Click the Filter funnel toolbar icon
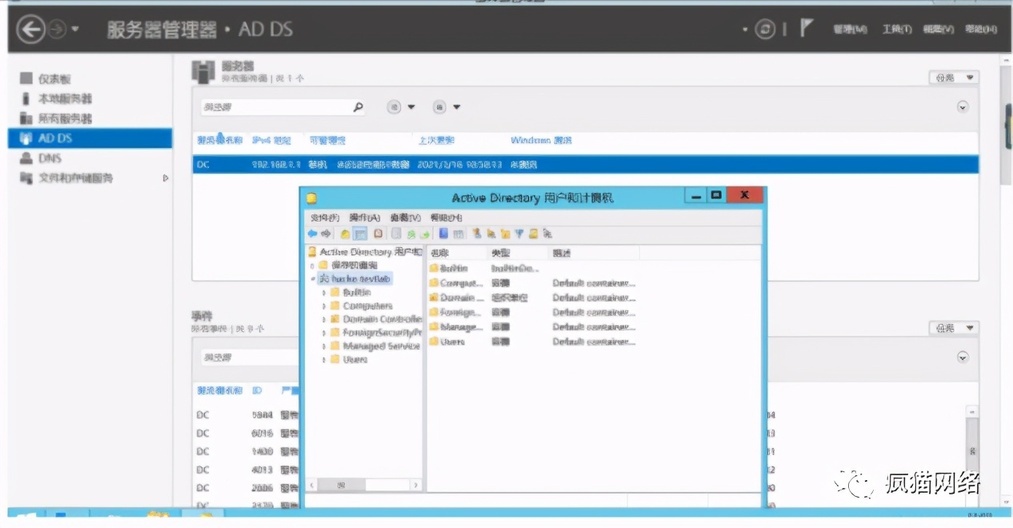This screenshot has height=528, width=1013. tap(519, 234)
